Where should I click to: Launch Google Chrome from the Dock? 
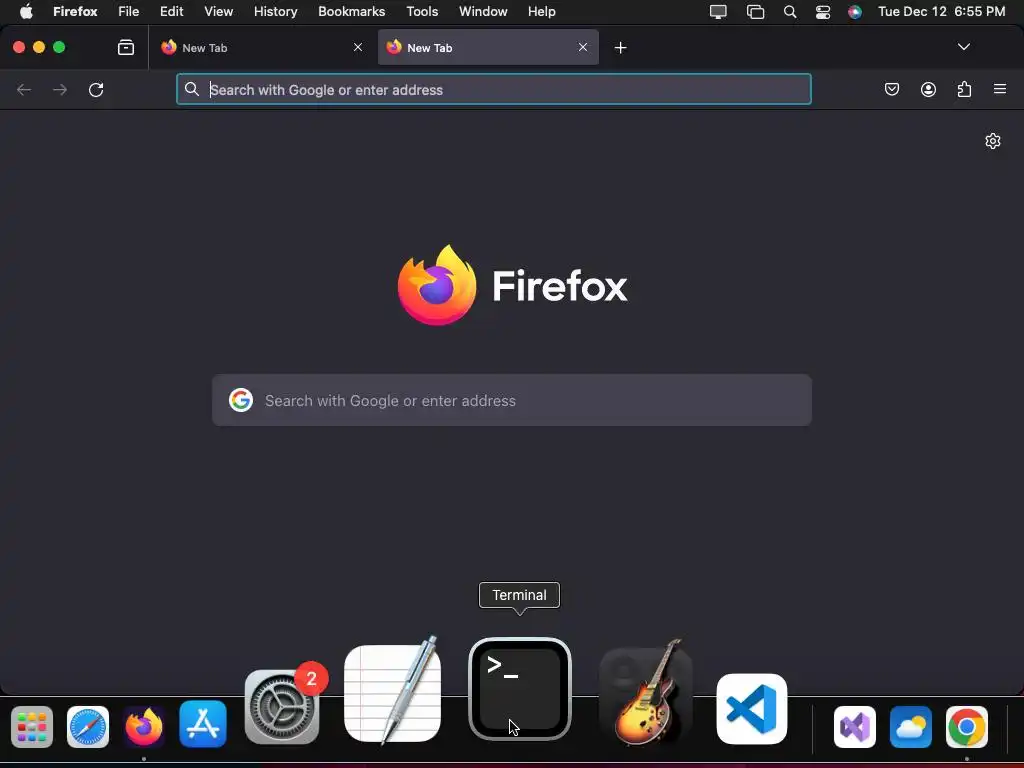[967, 726]
